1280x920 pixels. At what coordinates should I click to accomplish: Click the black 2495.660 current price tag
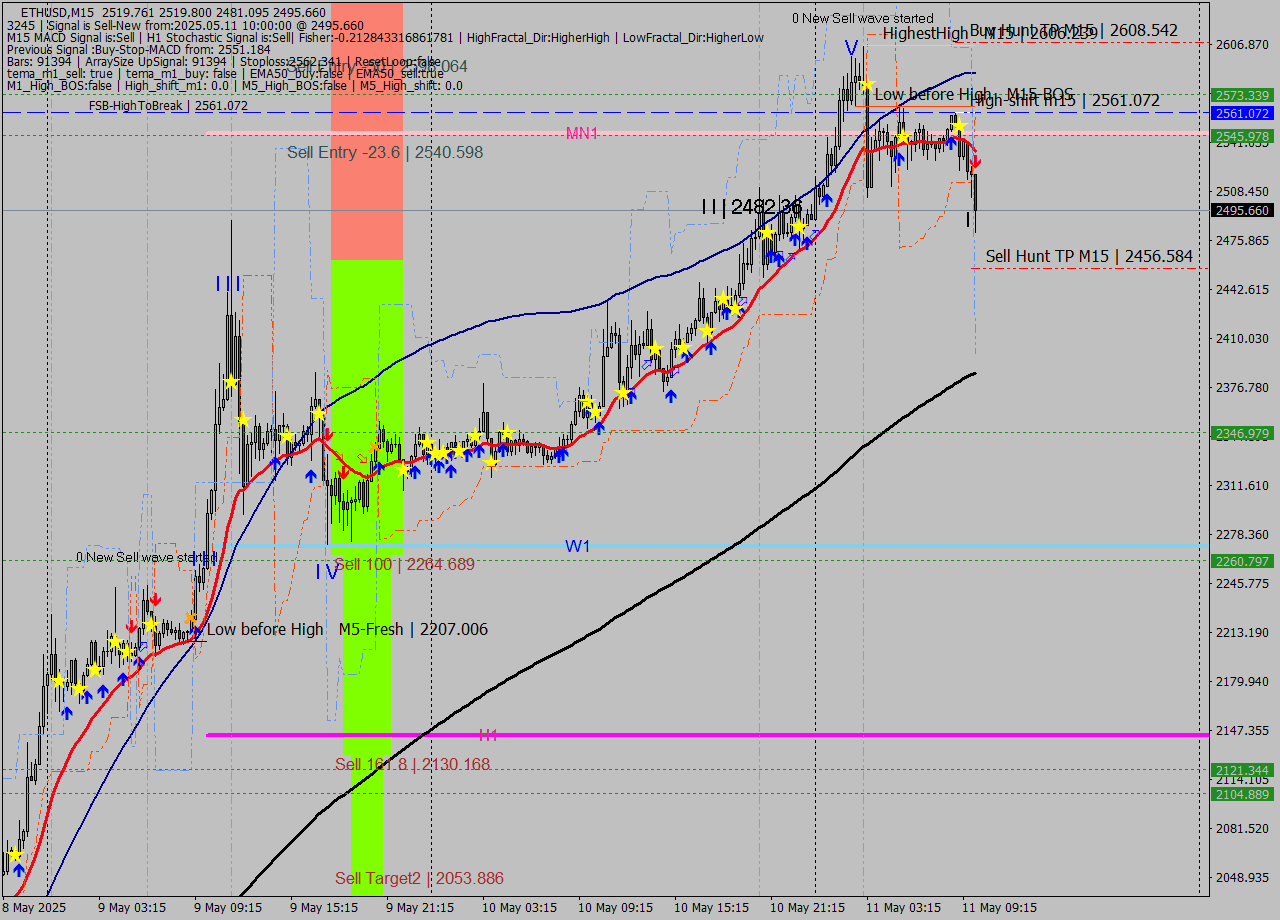(1243, 211)
